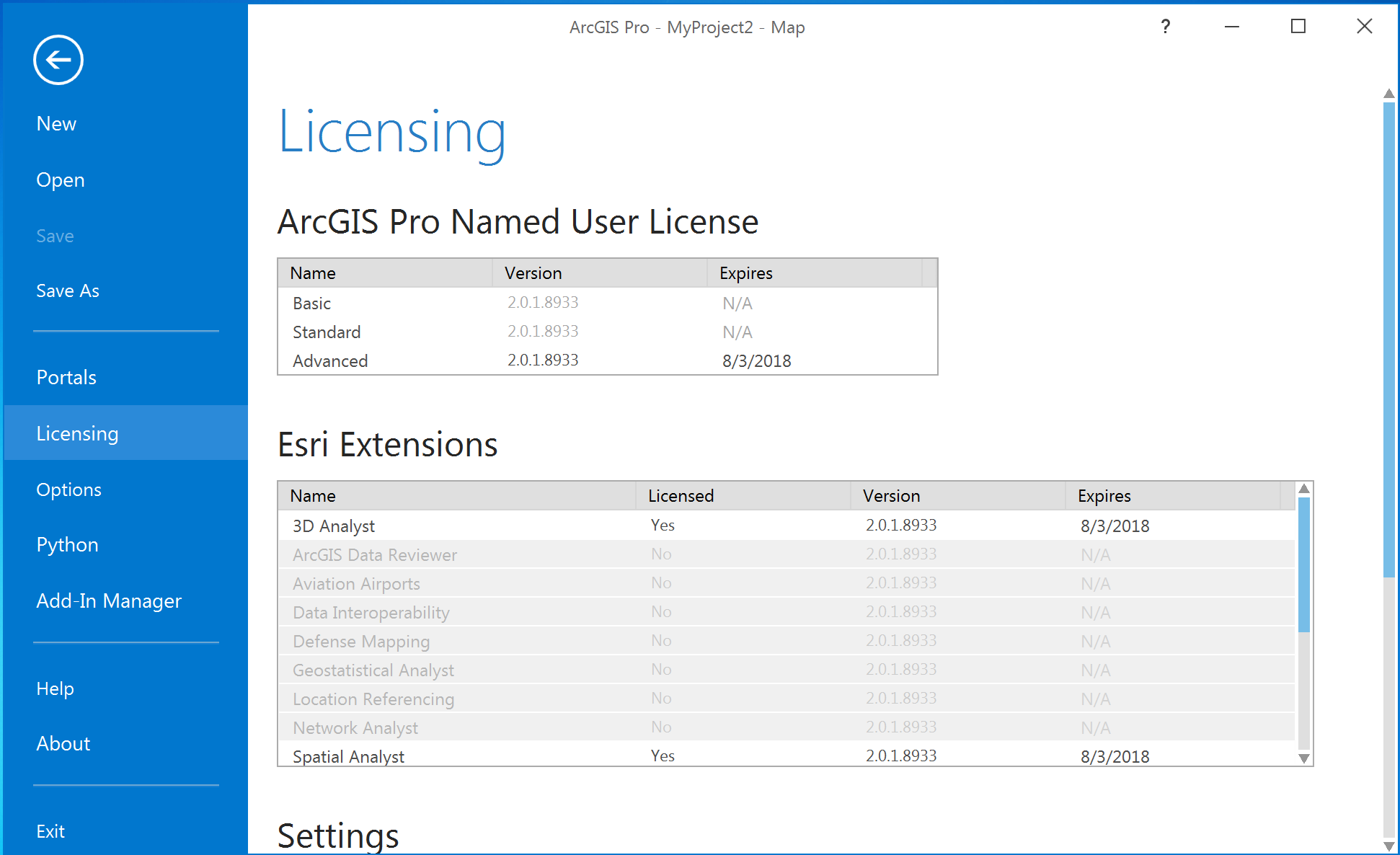
Task: Click the extensions Version column header
Action: pyautogui.click(x=957, y=496)
